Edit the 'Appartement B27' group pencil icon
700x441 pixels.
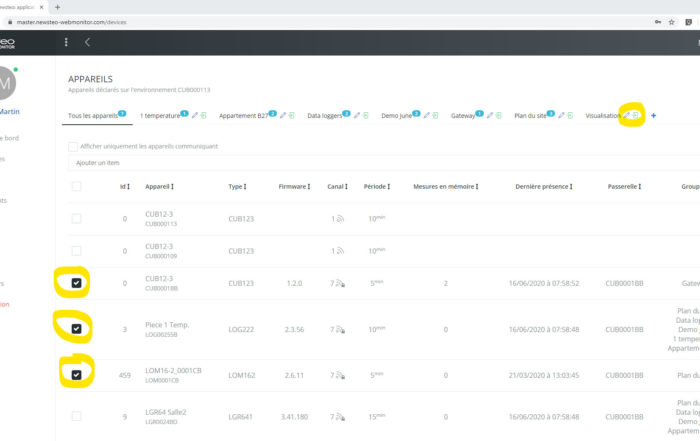[x=283, y=115]
